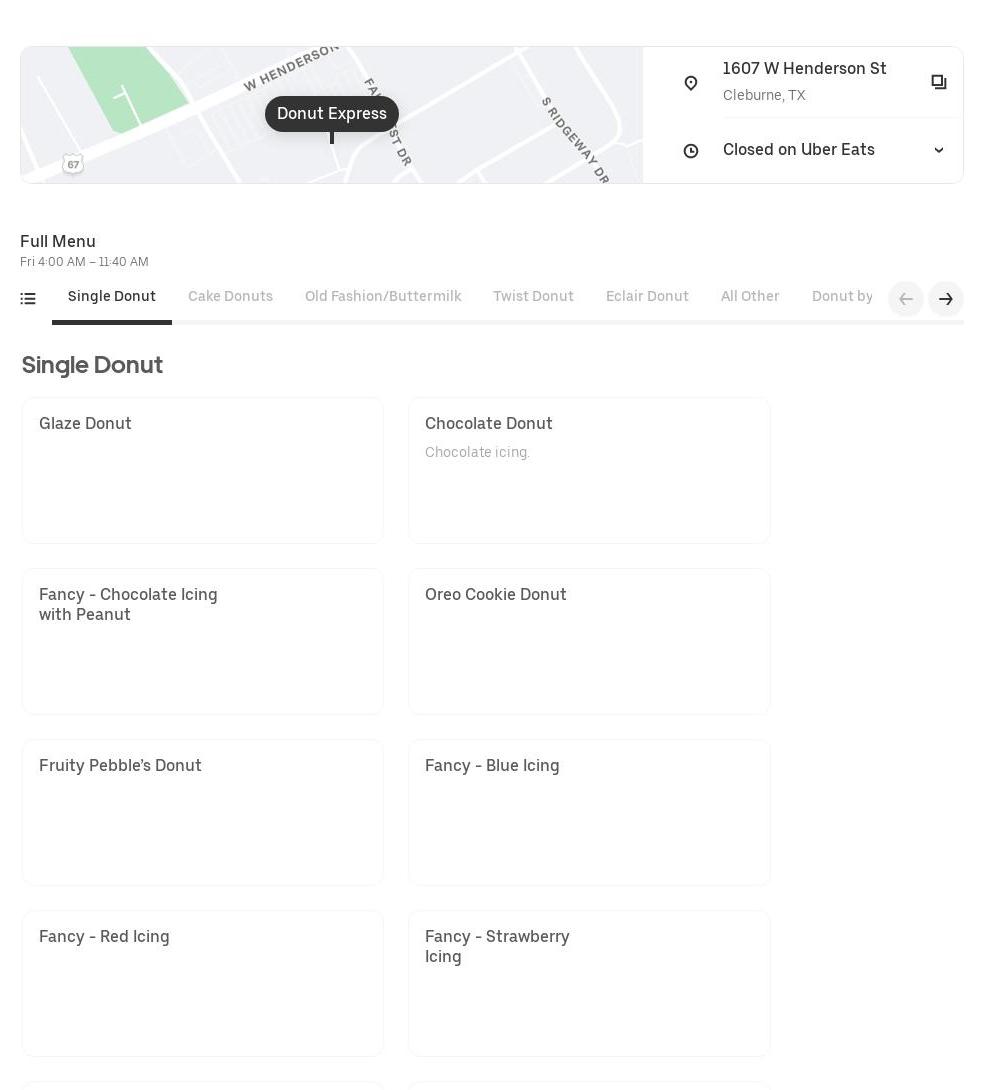
Task: Open the menu category list icon
Action: click(x=28, y=298)
